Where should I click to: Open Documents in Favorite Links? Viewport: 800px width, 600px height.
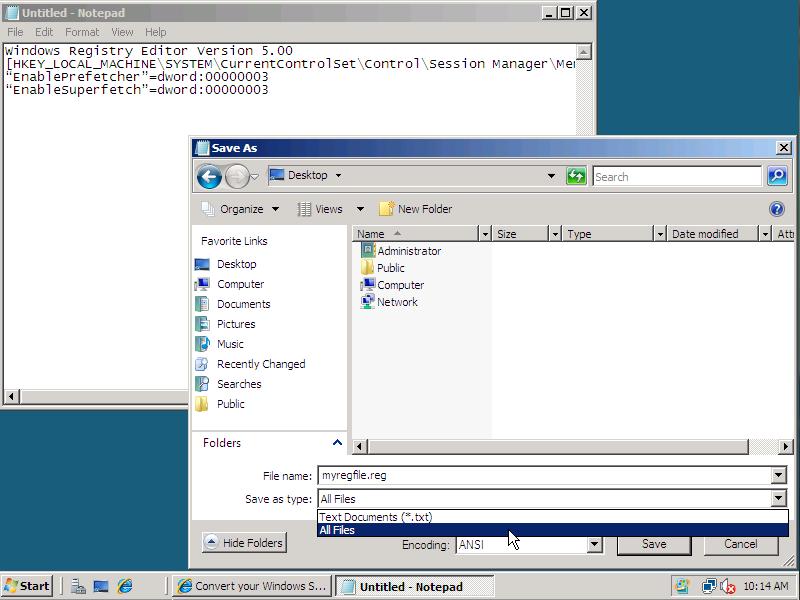243,304
